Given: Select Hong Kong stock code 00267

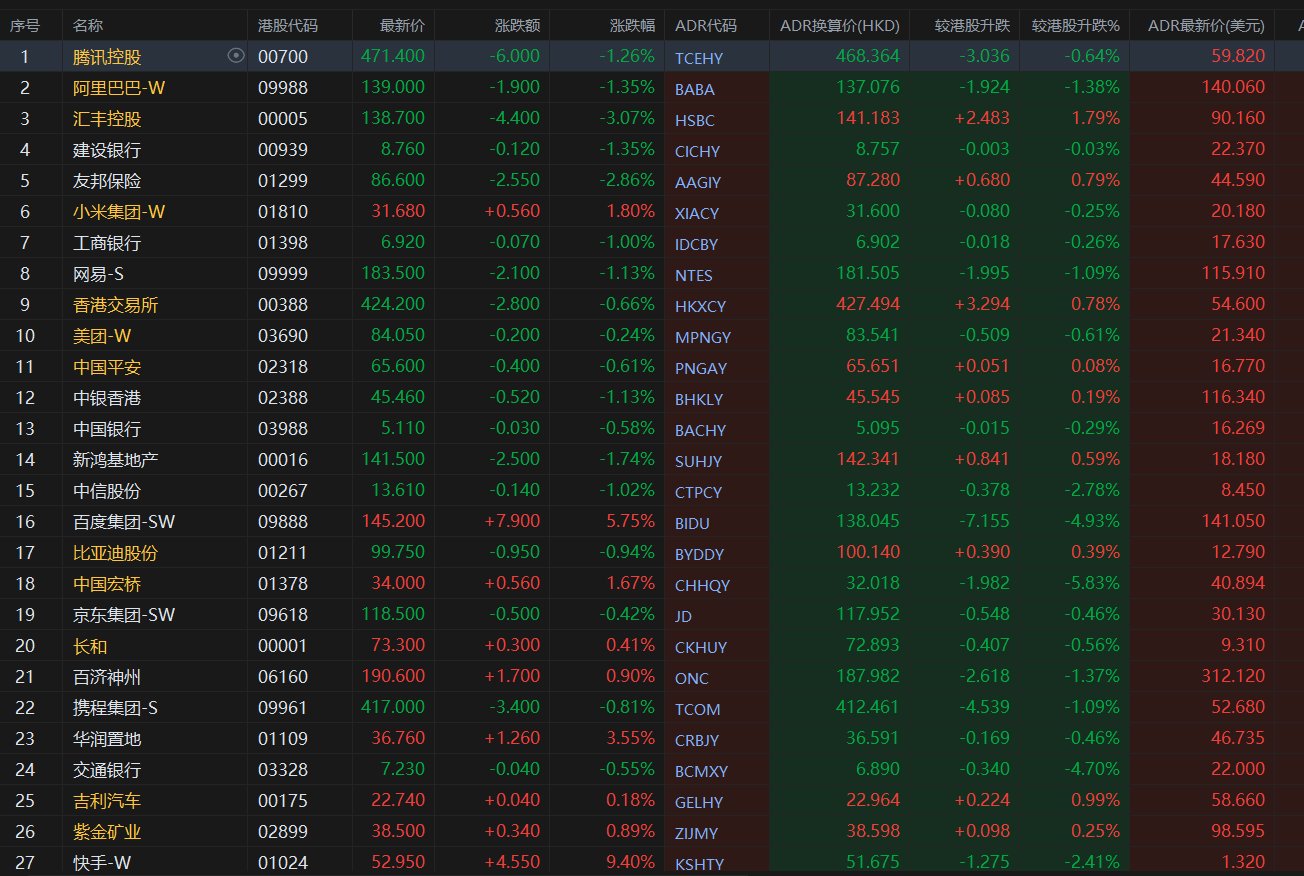Looking at the screenshot, I should click(283, 491).
